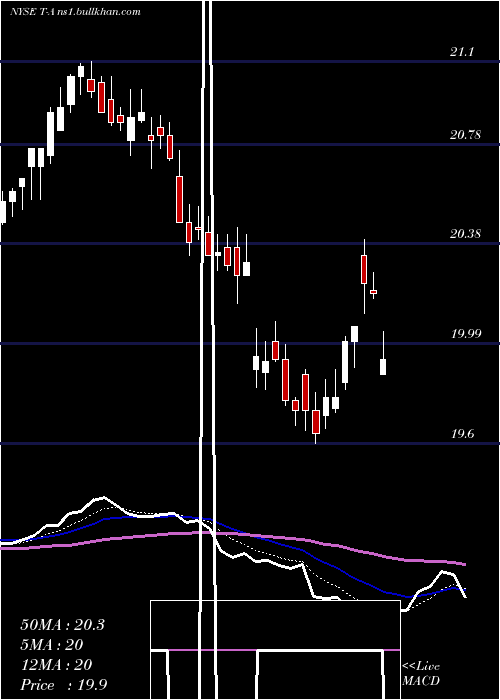Click the 5MA : 20 readout
The height and width of the screenshot is (700, 500).
coord(52,645)
